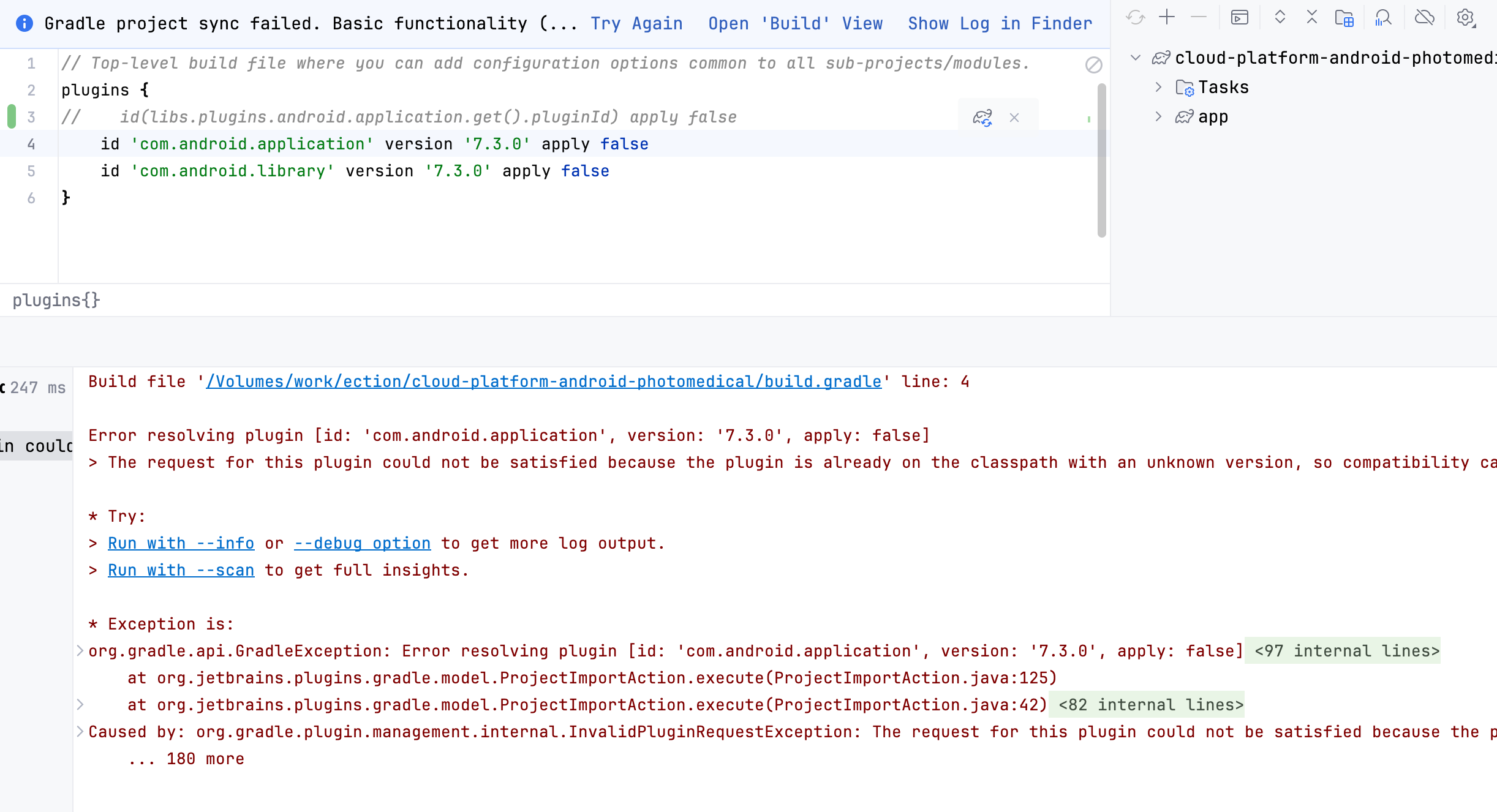Viewport: 1497px width, 812px height.
Task: Collapse the cloud-platform-android-photomedical root node
Action: (x=1135, y=58)
